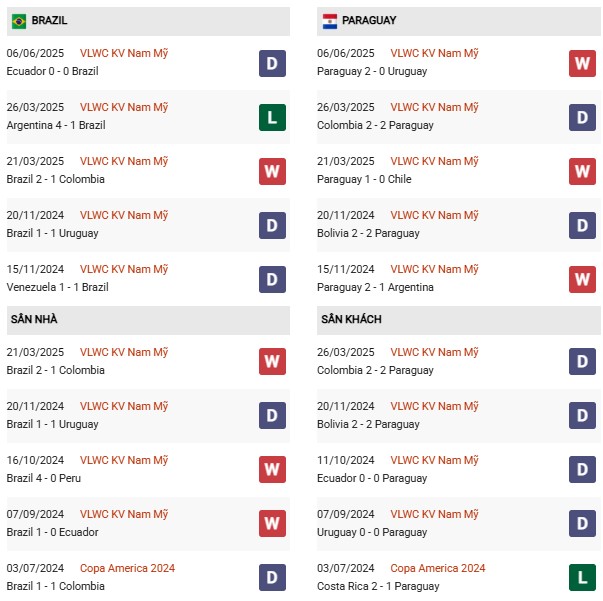Click the W badge for Paraguay 2 - 1 Argentina
This screenshot has height=601, width=603.
click(x=582, y=279)
